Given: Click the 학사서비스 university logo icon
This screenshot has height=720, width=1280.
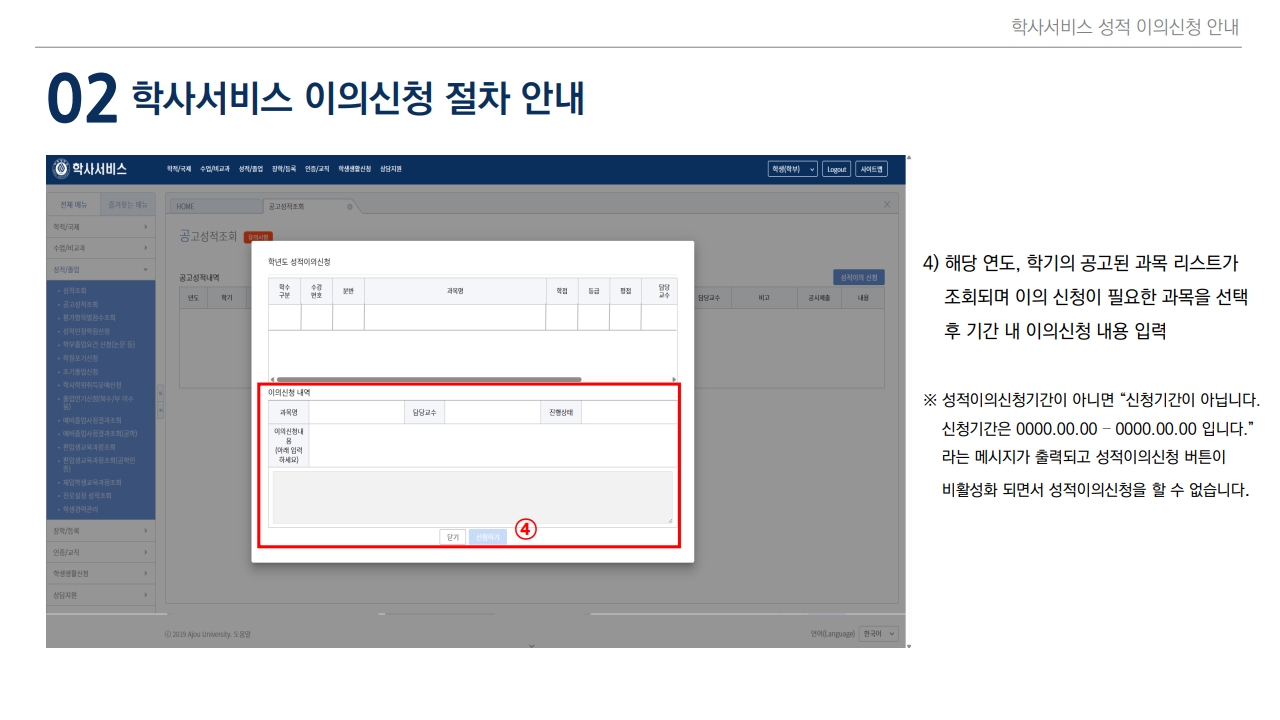Looking at the screenshot, I should coord(61,169).
